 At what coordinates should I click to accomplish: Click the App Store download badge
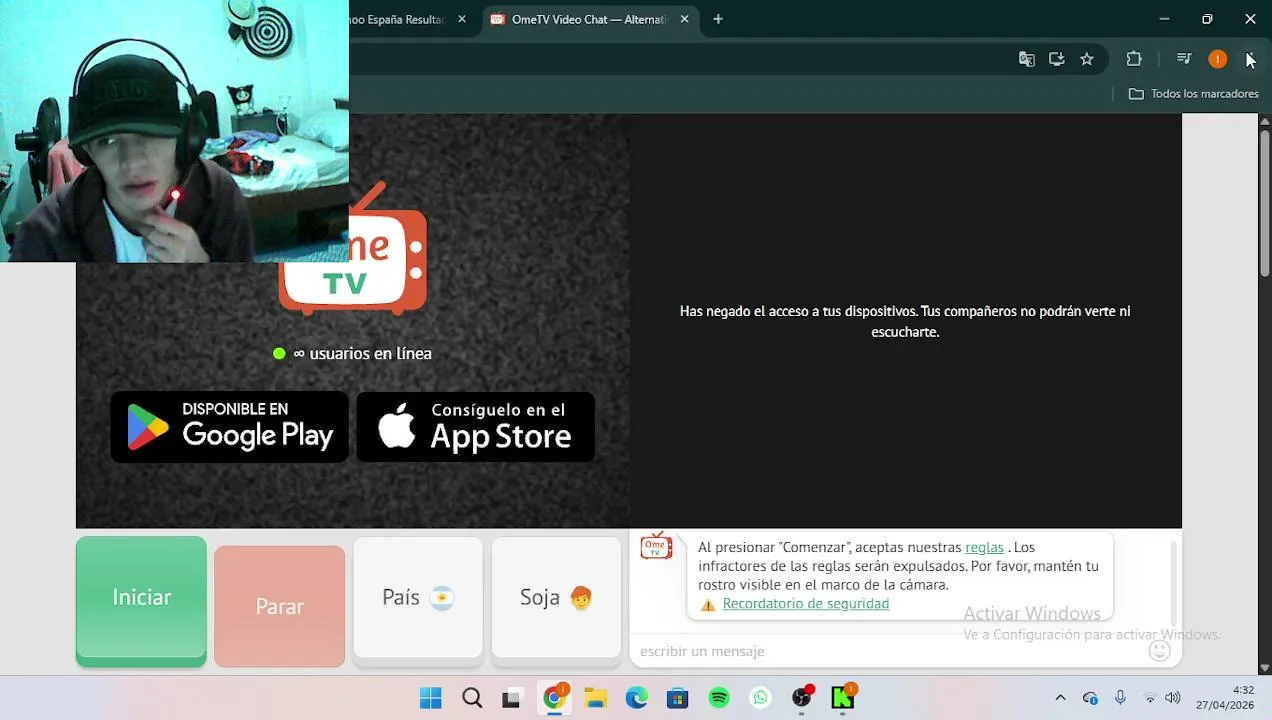click(x=475, y=427)
